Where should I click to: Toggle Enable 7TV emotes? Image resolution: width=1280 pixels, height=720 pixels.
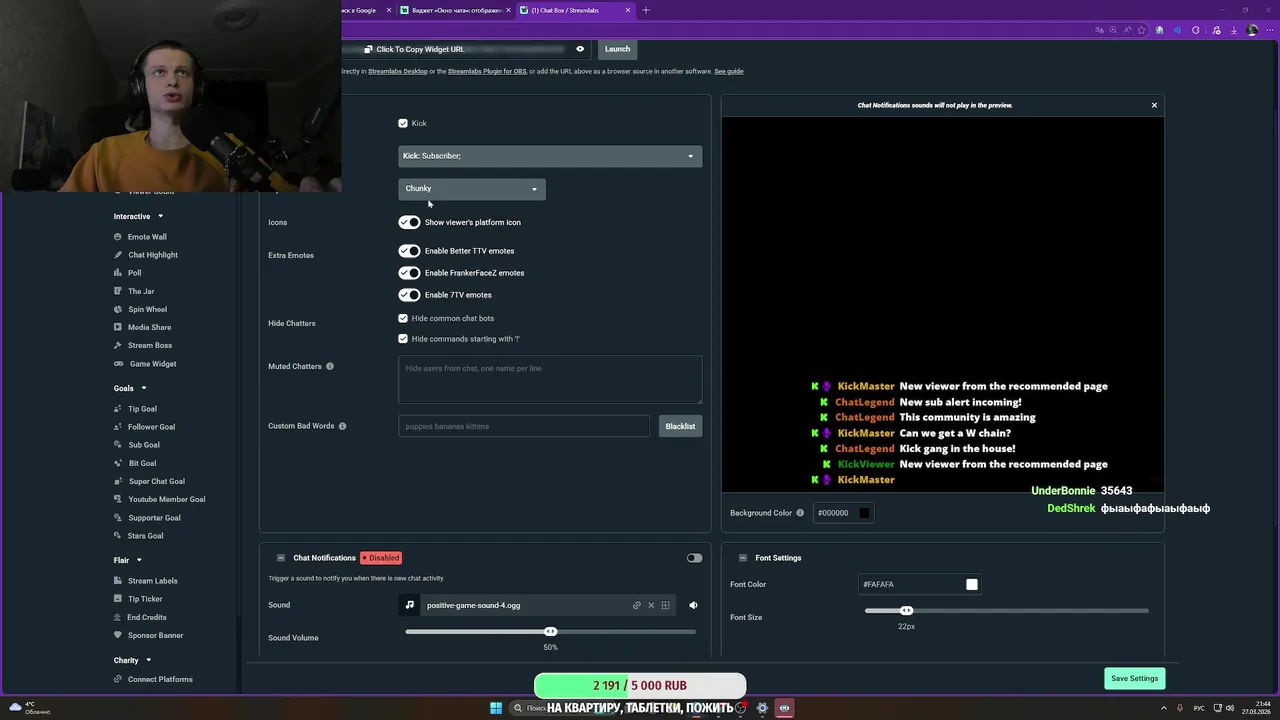coord(409,295)
